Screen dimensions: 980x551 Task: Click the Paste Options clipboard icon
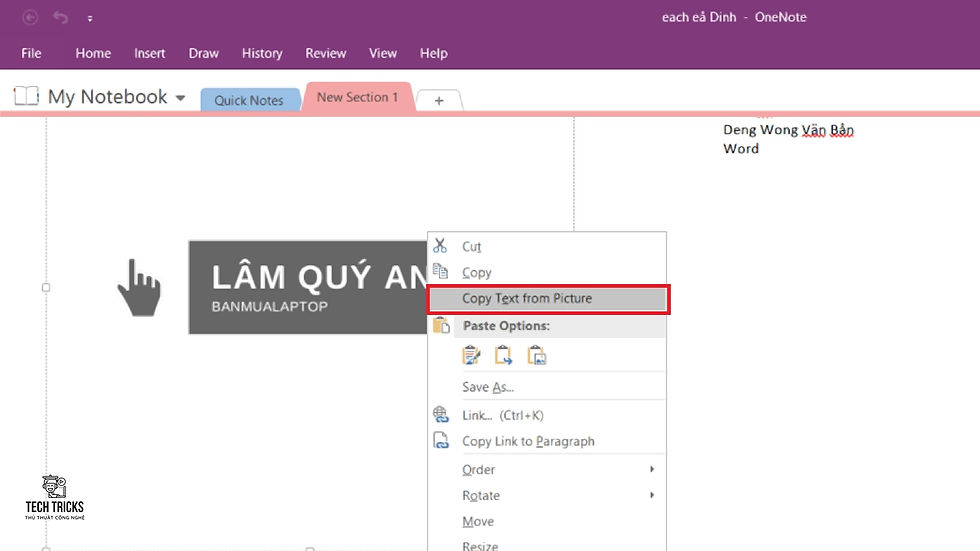[441, 325]
